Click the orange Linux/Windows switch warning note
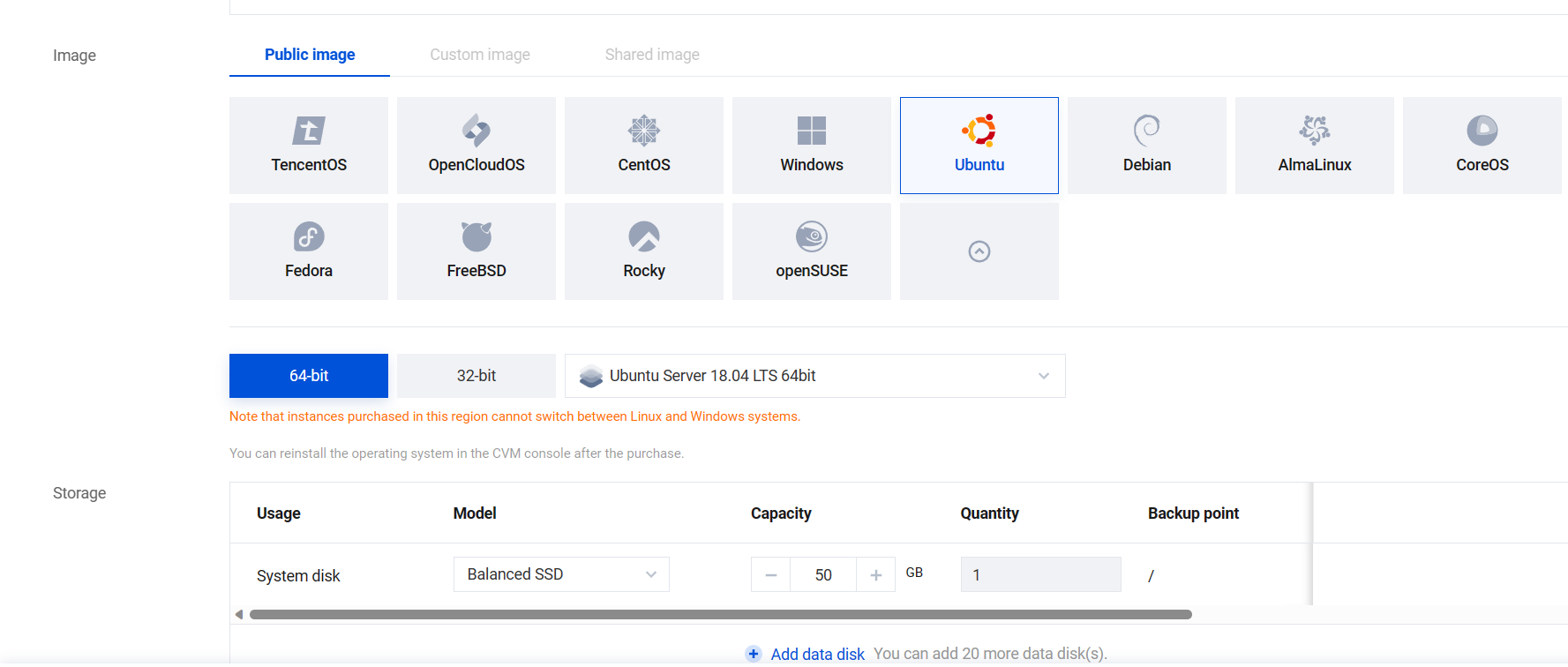1568x667 pixels. [x=515, y=416]
